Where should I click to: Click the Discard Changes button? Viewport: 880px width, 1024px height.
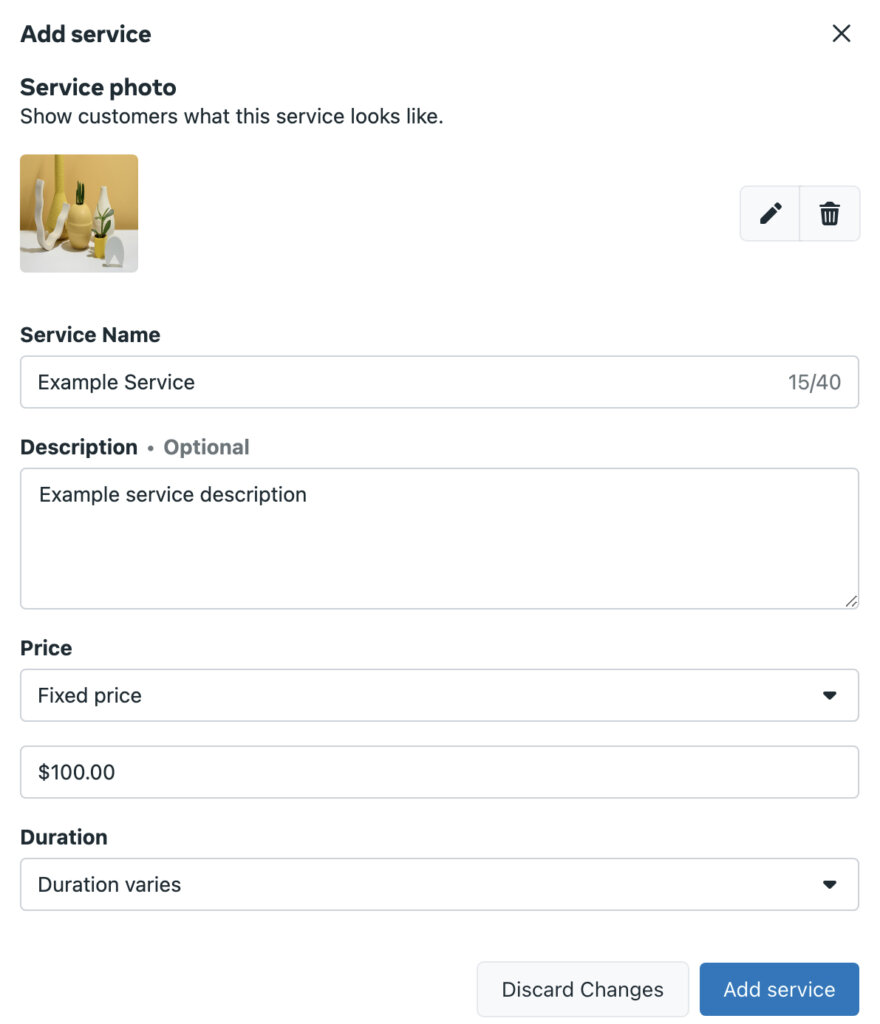(583, 989)
